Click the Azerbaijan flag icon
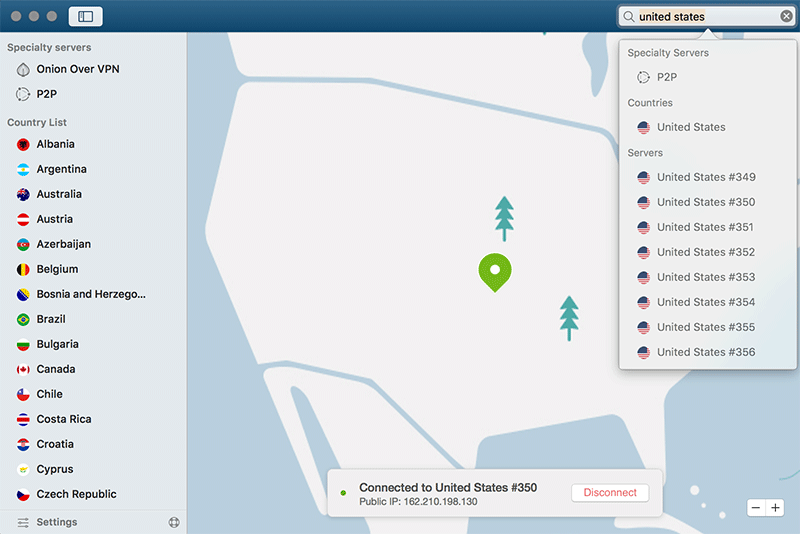800x534 pixels. pos(23,244)
